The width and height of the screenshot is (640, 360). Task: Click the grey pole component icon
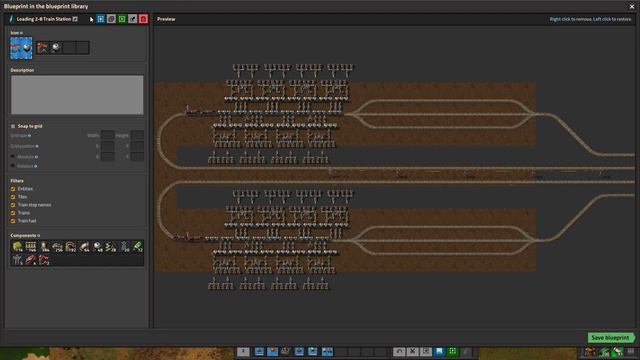pyautogui.click(x=124, y=247)
